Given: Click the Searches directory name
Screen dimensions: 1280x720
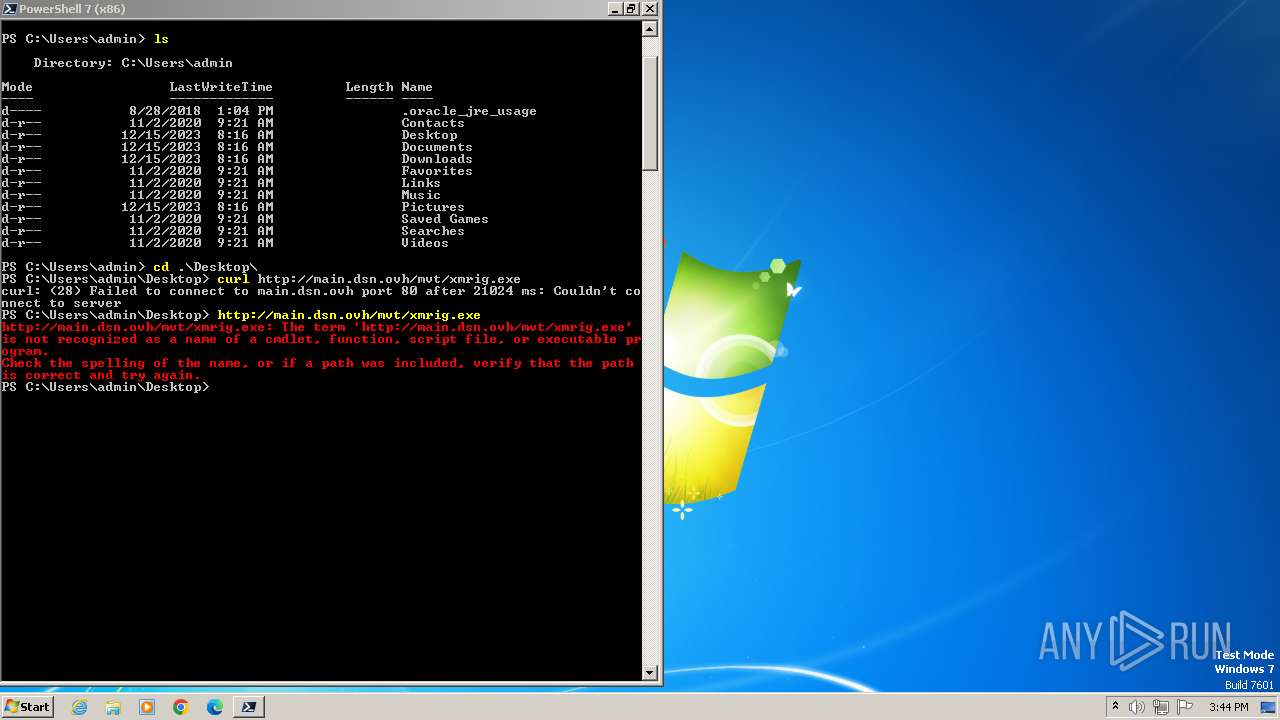Looking at the screenshot, I should [x=433, y=231].
